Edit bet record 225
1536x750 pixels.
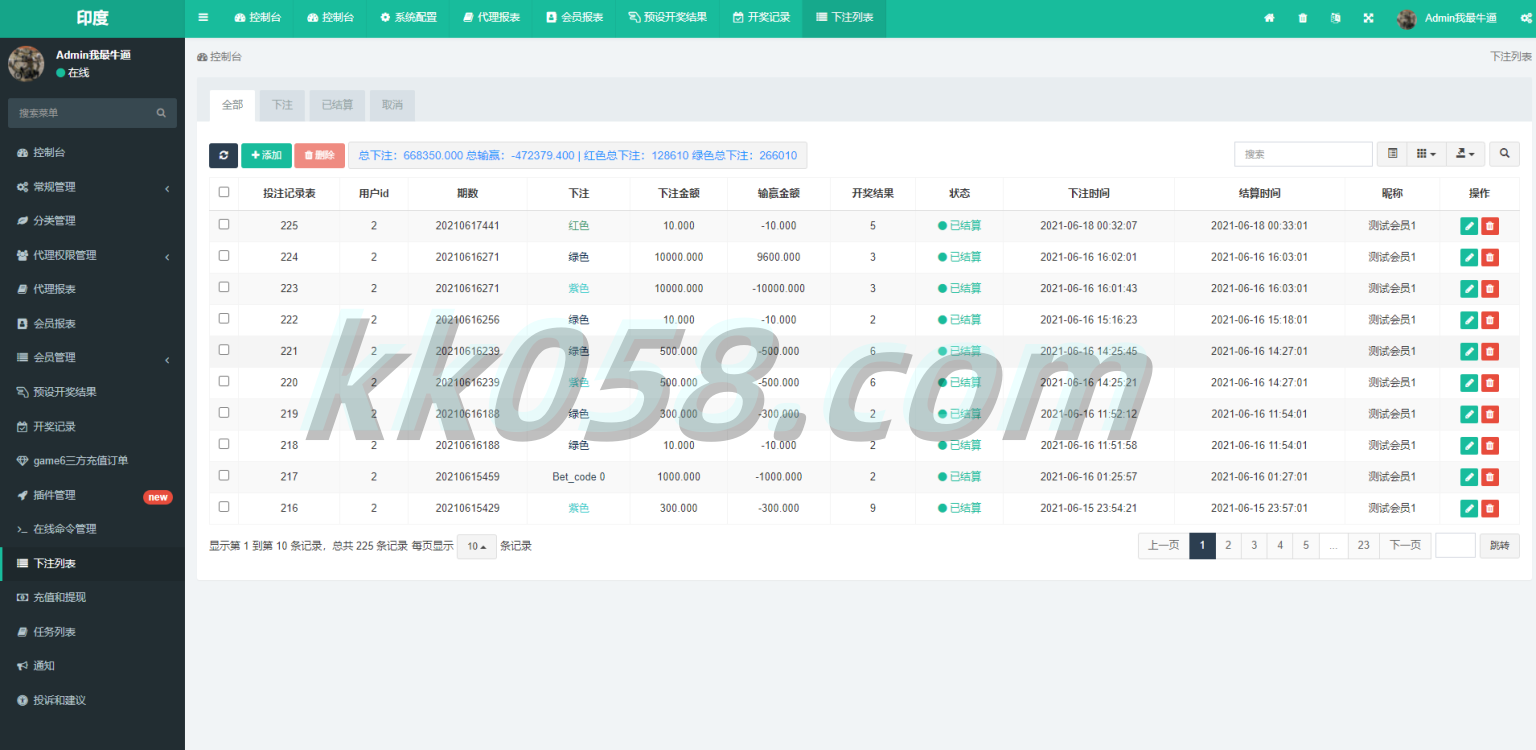point(1469,226)
